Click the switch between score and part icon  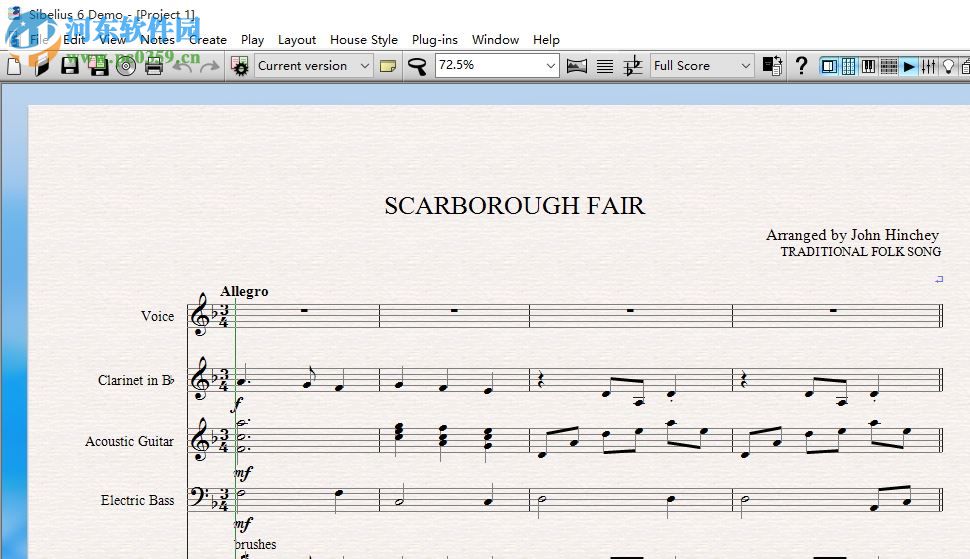click(772, 66)
